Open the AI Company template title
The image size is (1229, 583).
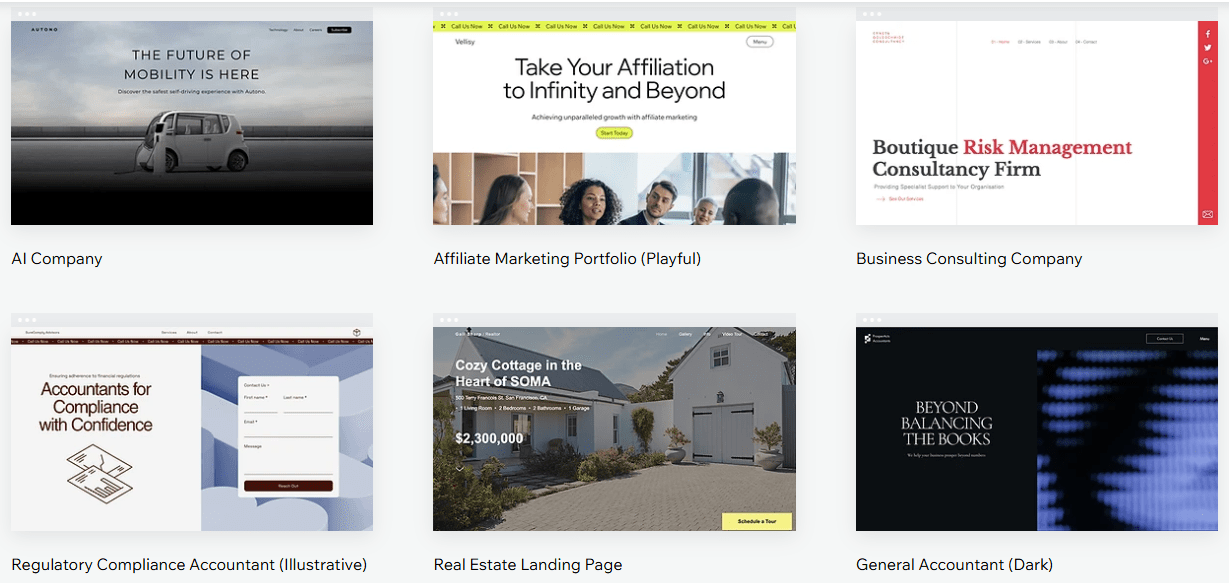pos(57,258)
